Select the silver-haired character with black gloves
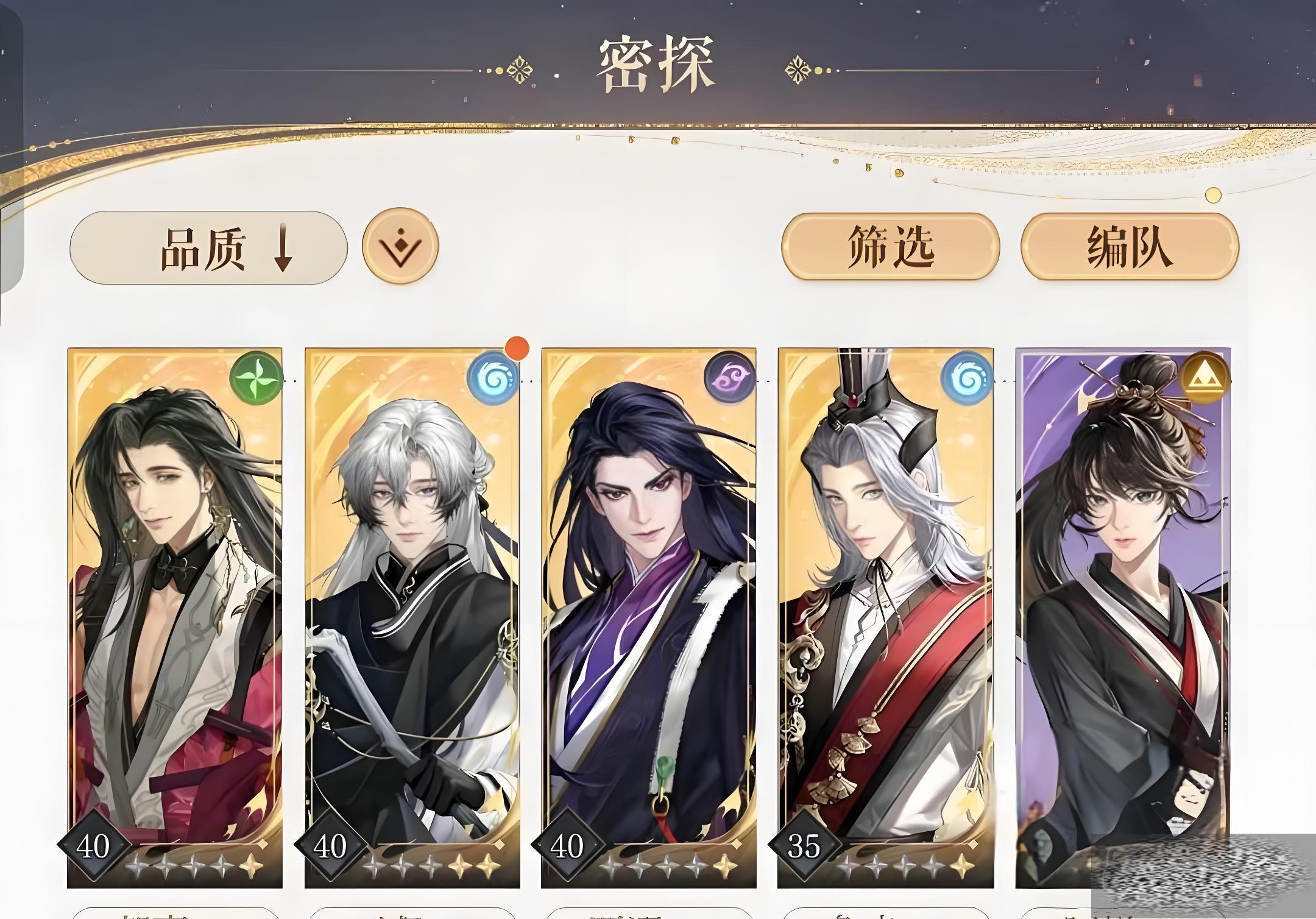This screenshot has height=919, width=1316. pos(412,617)
